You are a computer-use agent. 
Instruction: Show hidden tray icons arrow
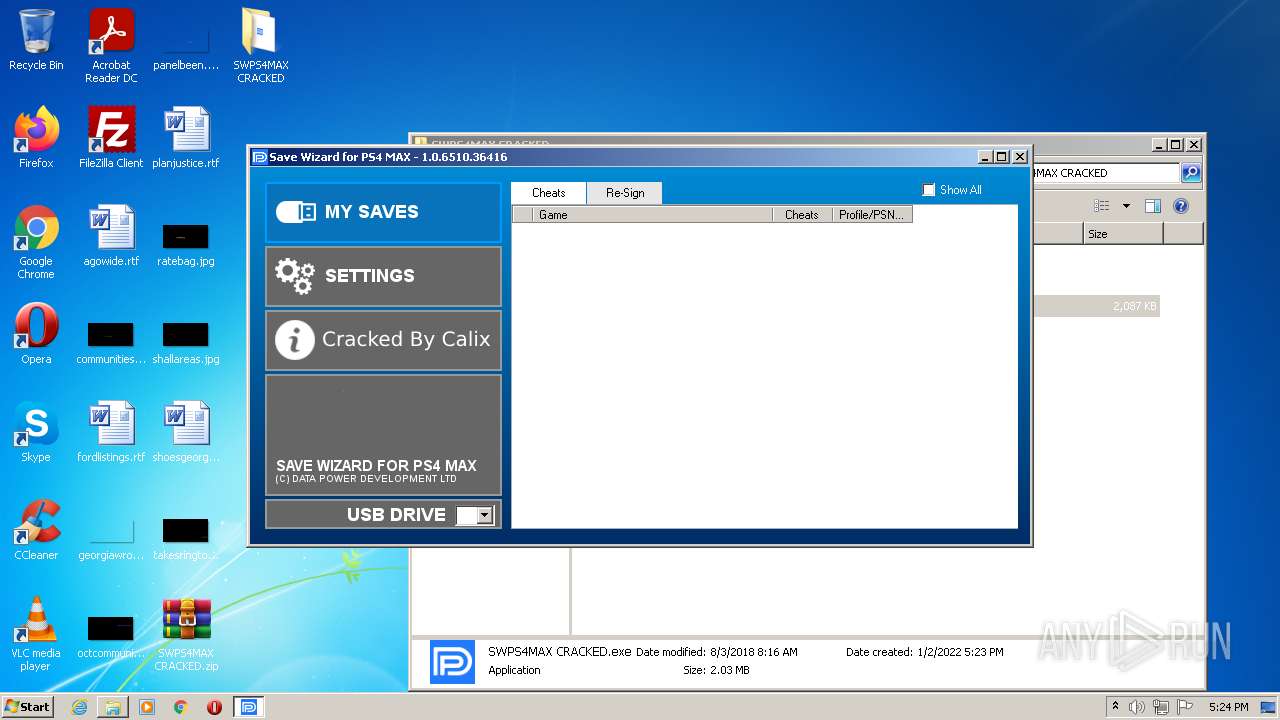tap(1115, 707)
